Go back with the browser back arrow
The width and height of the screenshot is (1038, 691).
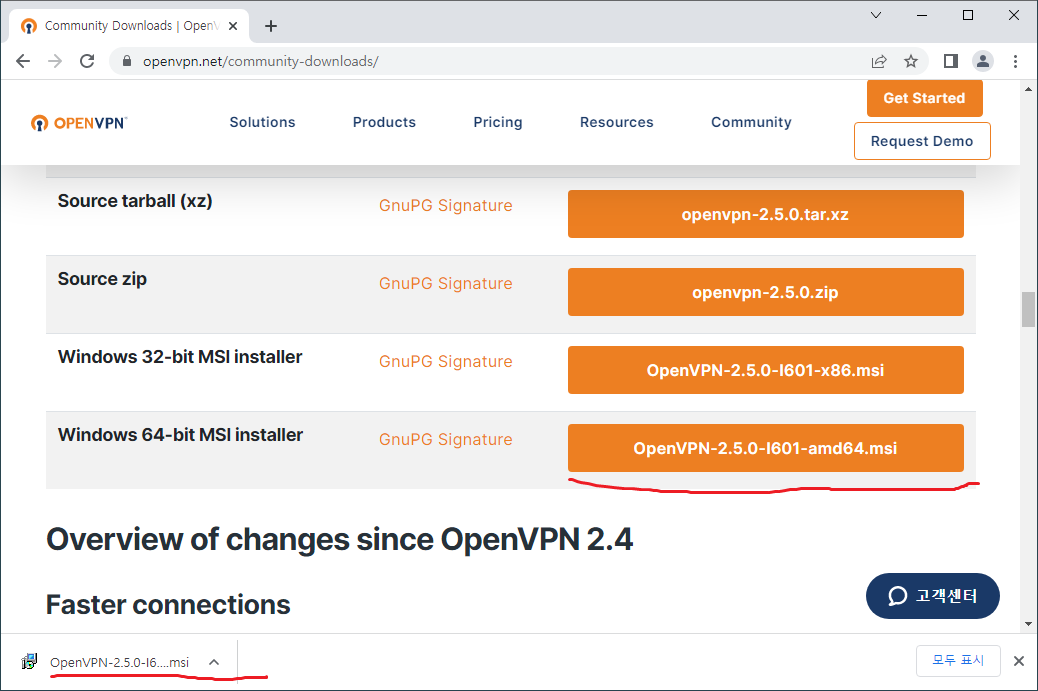click(x=23, y=62)
